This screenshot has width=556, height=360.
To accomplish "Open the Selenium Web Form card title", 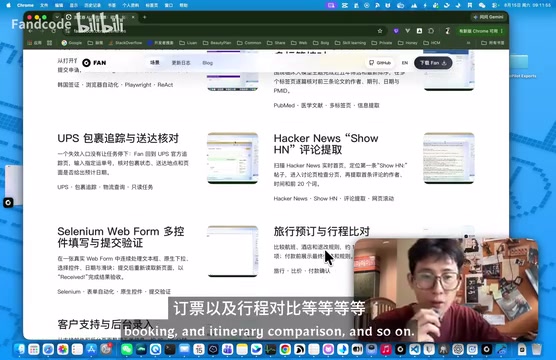I will coord(121,237).
